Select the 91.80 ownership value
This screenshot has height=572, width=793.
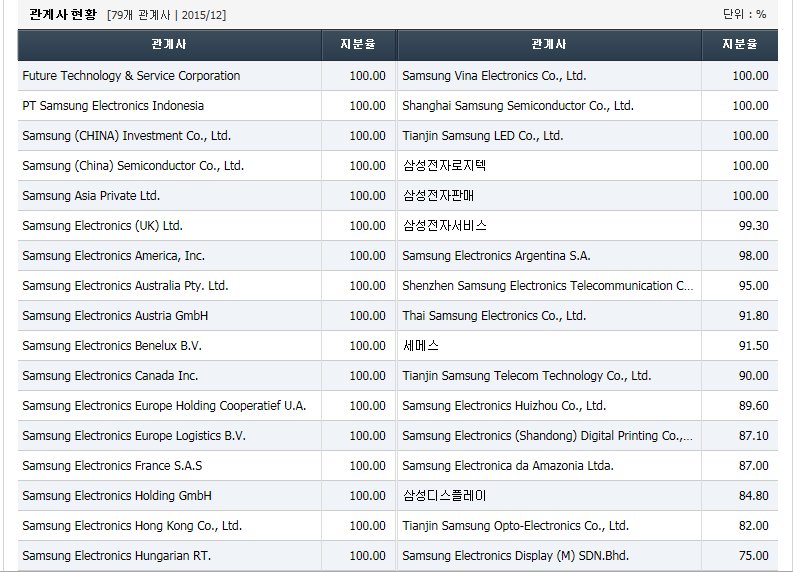pos(754,316)
